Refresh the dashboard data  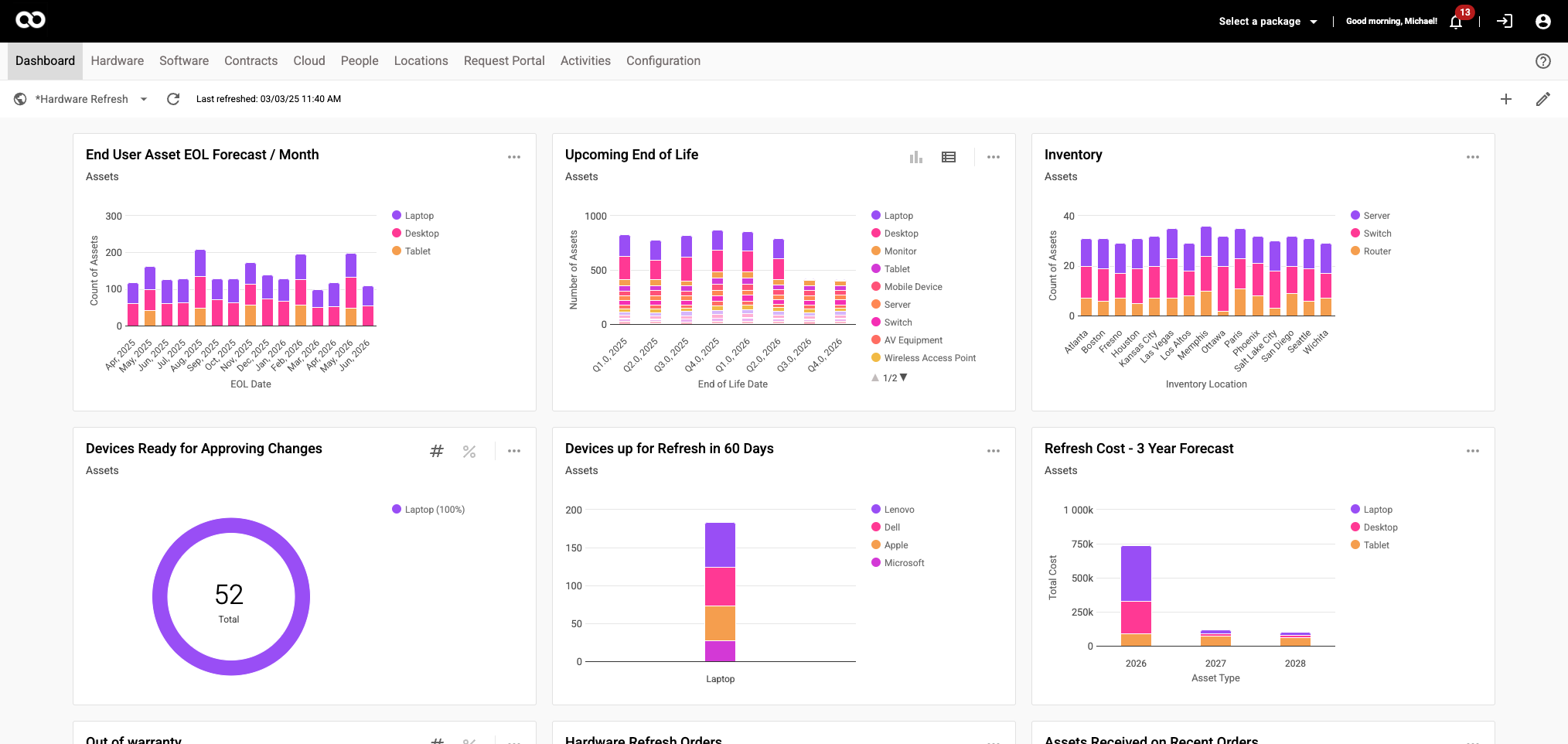pyautogui.click(x=173, y=99)
